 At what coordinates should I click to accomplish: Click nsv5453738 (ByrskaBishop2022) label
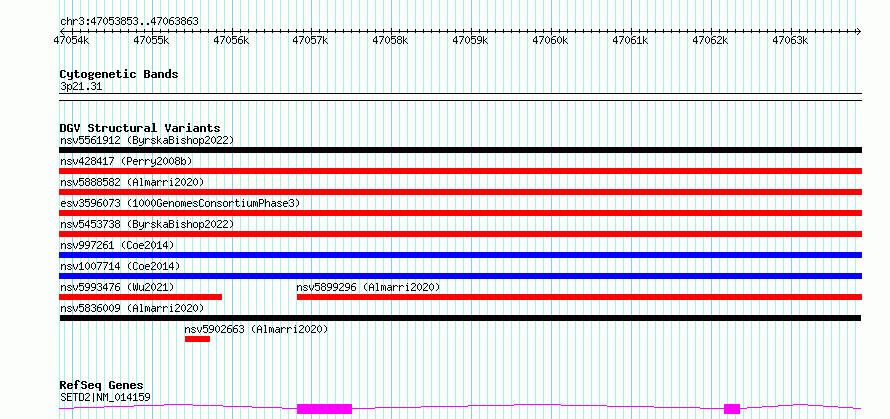click(146, 224)
